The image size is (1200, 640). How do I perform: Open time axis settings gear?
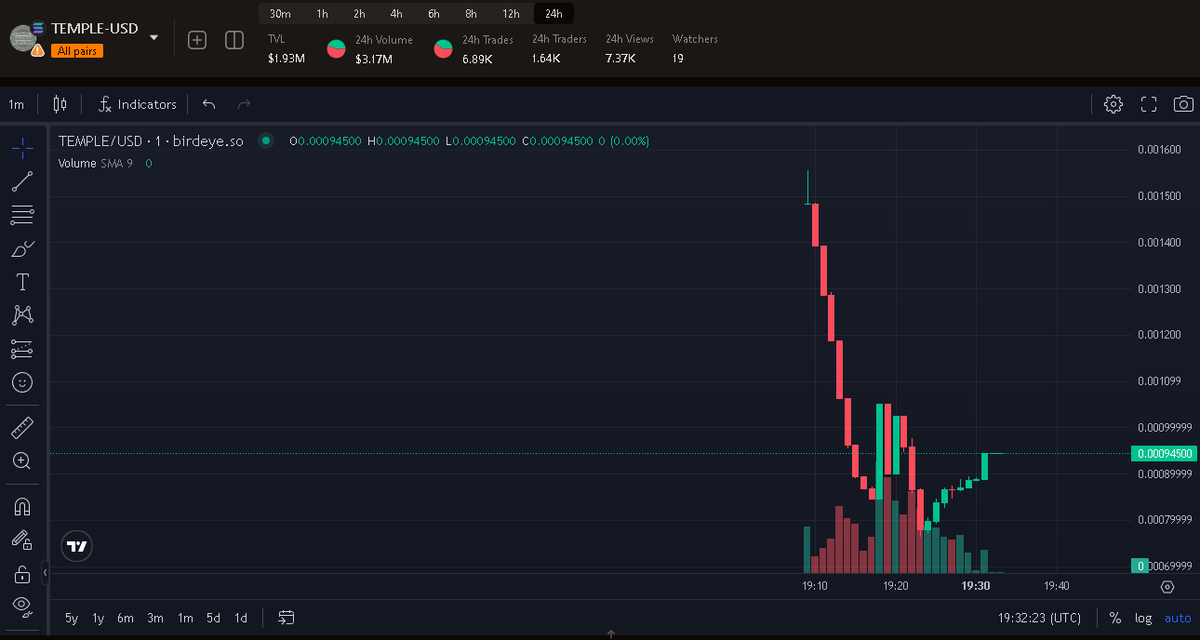click(x=1166, y=586)
